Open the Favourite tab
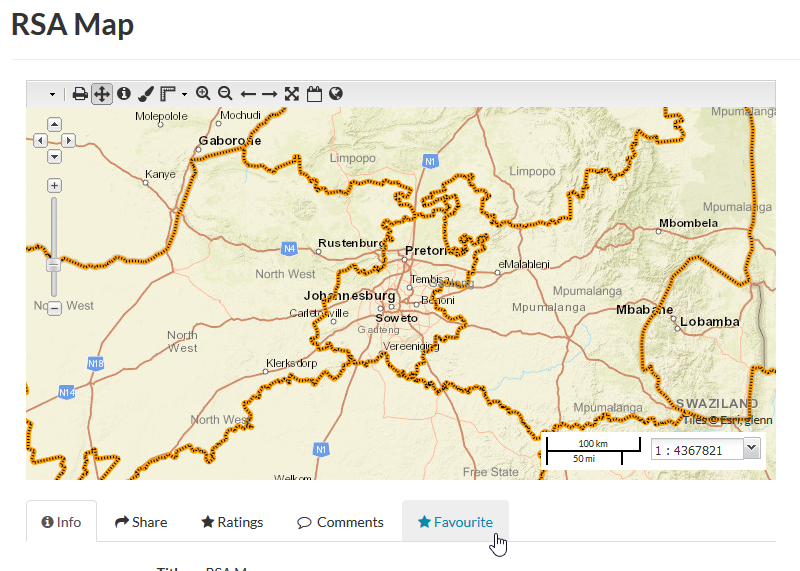 click(x=456, y=522)
